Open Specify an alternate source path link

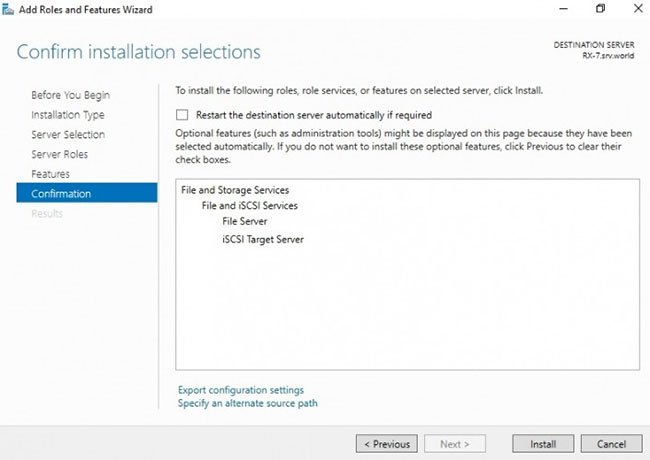click(248, 403)
